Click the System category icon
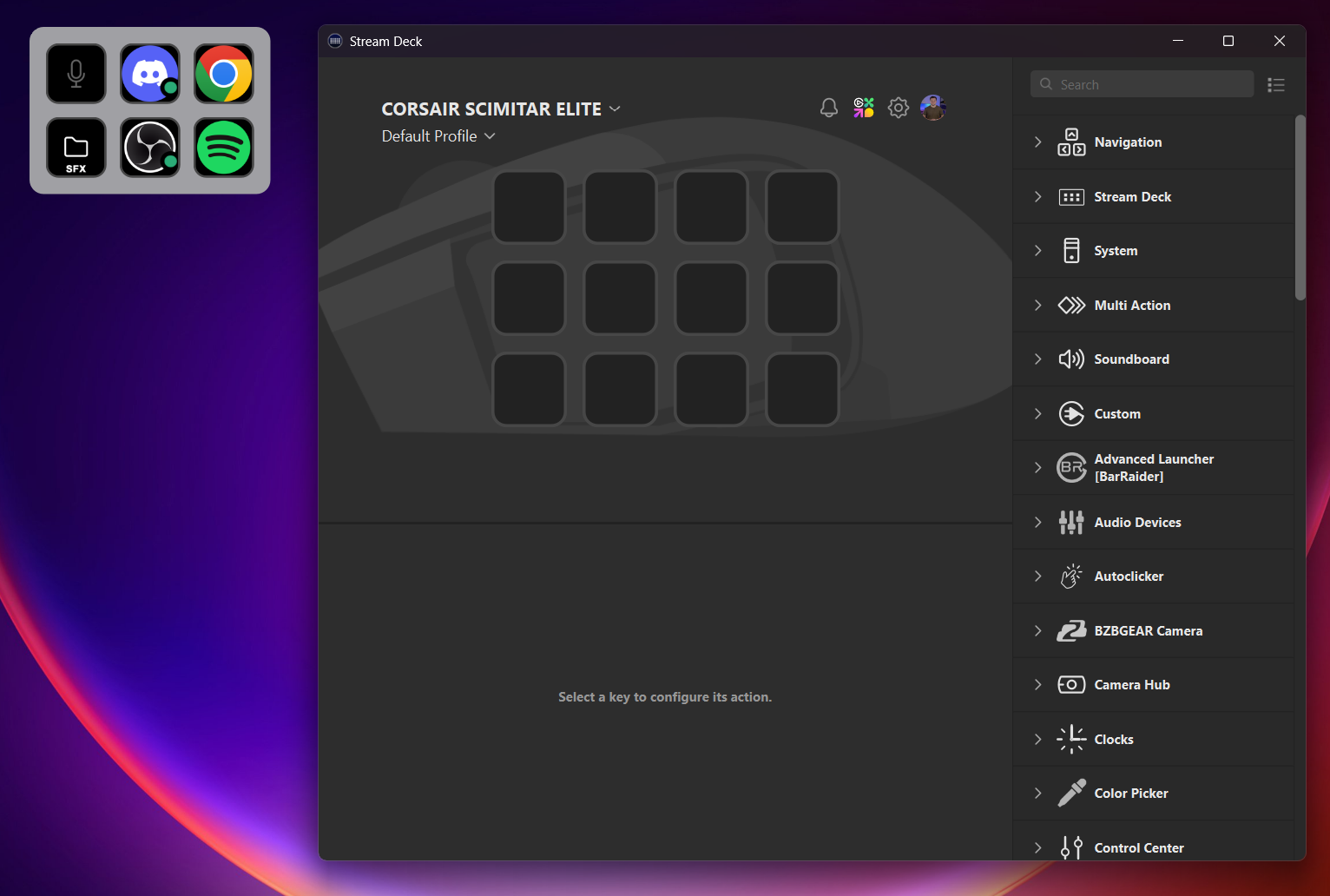The image size is (1330, 896). tap(1071, 251)
